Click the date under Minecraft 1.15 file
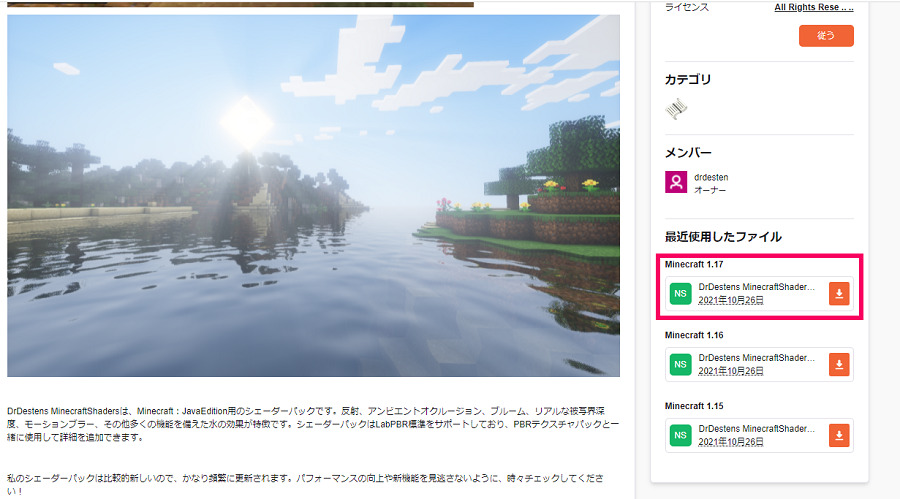The image size is (900, 499). pos(731,442)
